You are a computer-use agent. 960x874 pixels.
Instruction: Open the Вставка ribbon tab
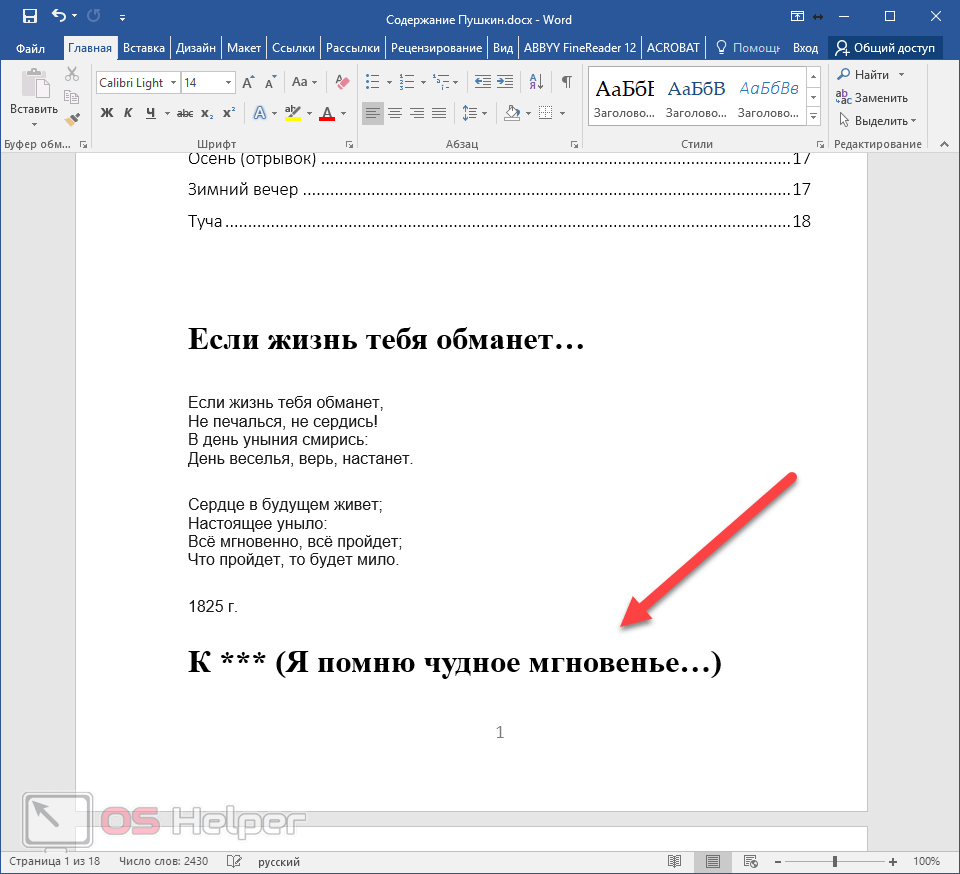[144, 48]
